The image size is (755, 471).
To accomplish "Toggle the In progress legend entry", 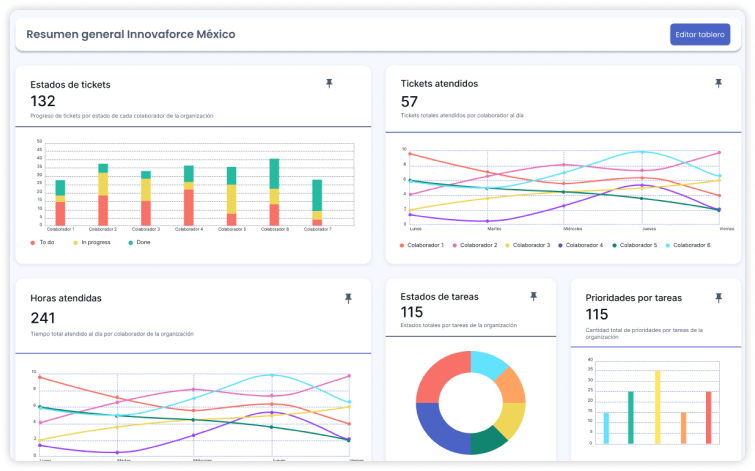I will tap(92, 242).
